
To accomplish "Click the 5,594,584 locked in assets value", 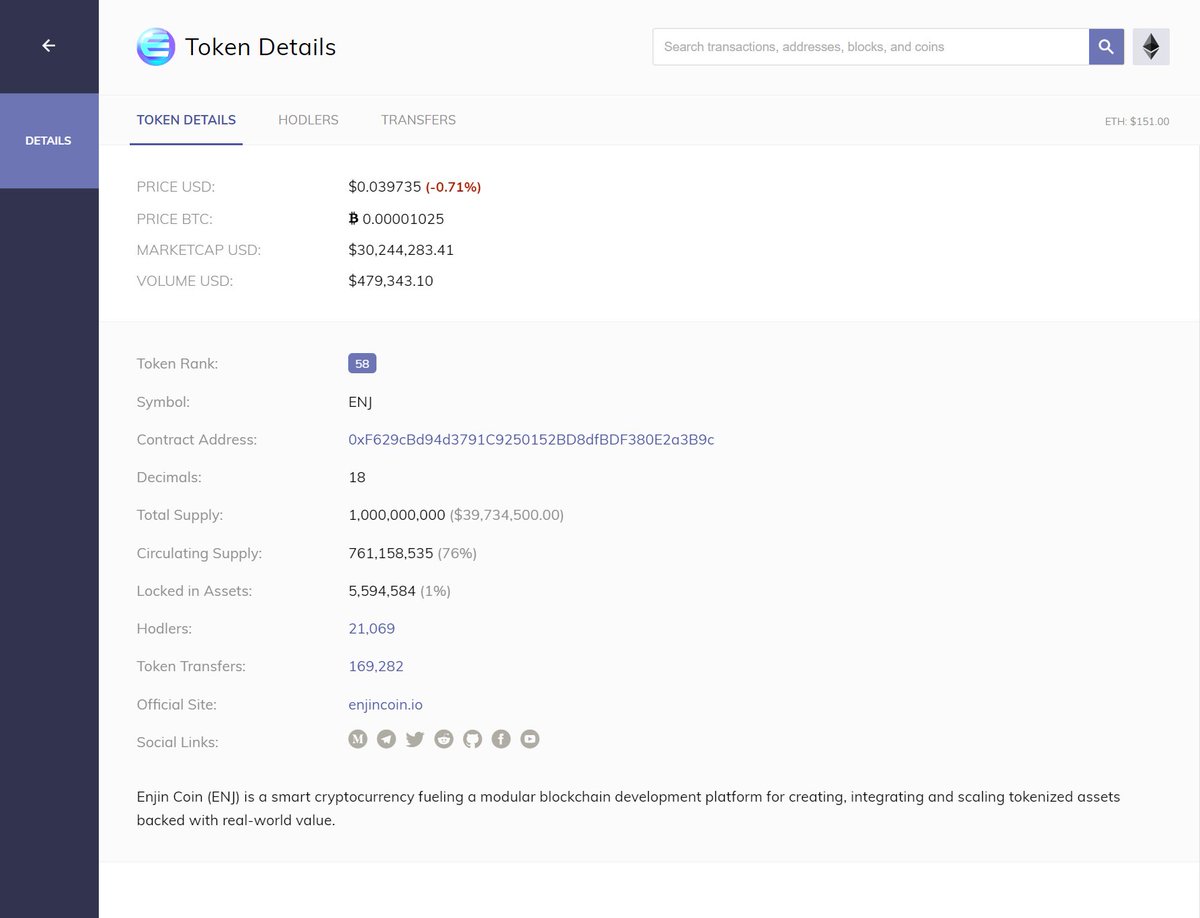I will coord(382,591).
